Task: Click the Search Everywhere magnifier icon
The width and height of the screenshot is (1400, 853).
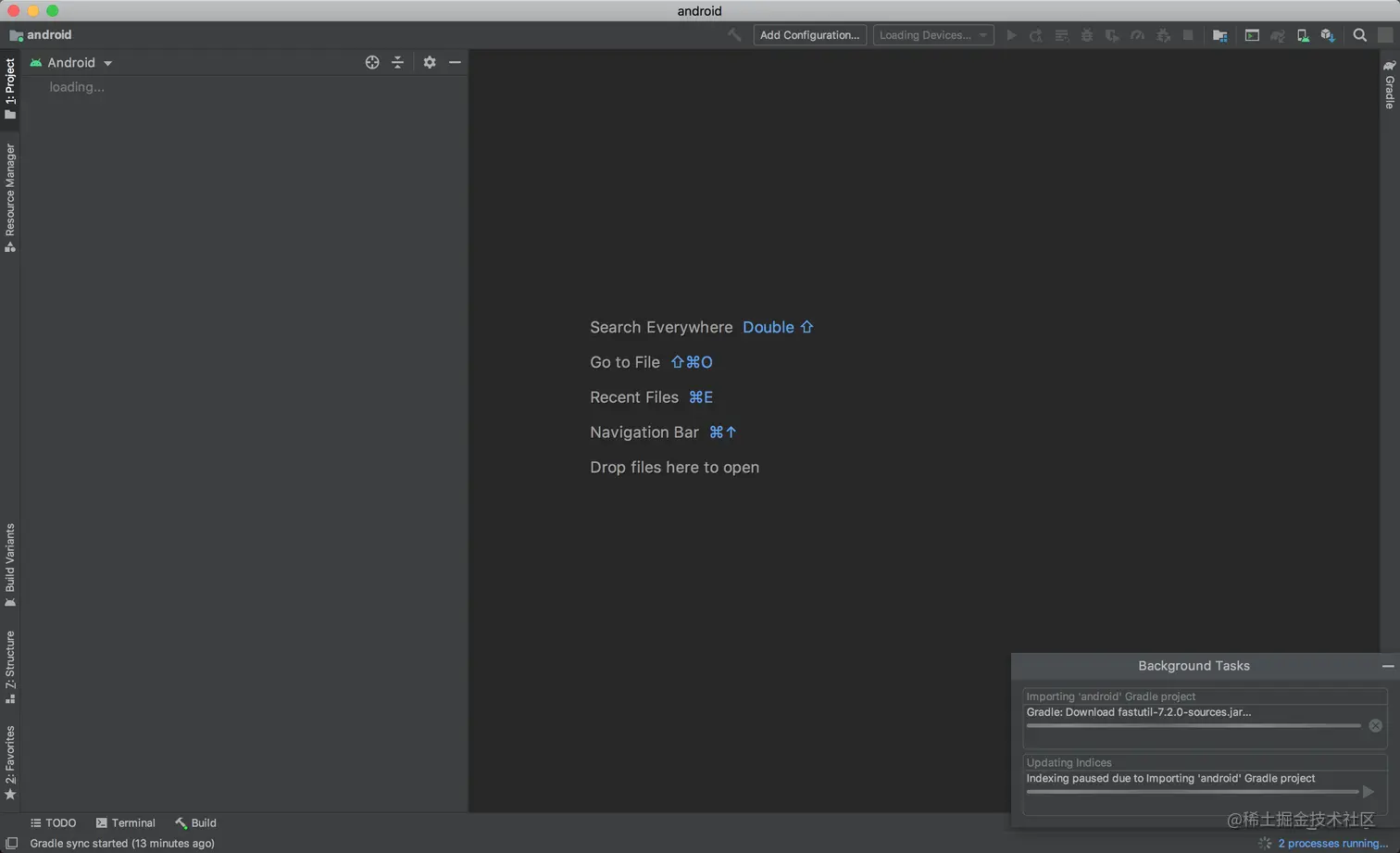Action: 1360,35
